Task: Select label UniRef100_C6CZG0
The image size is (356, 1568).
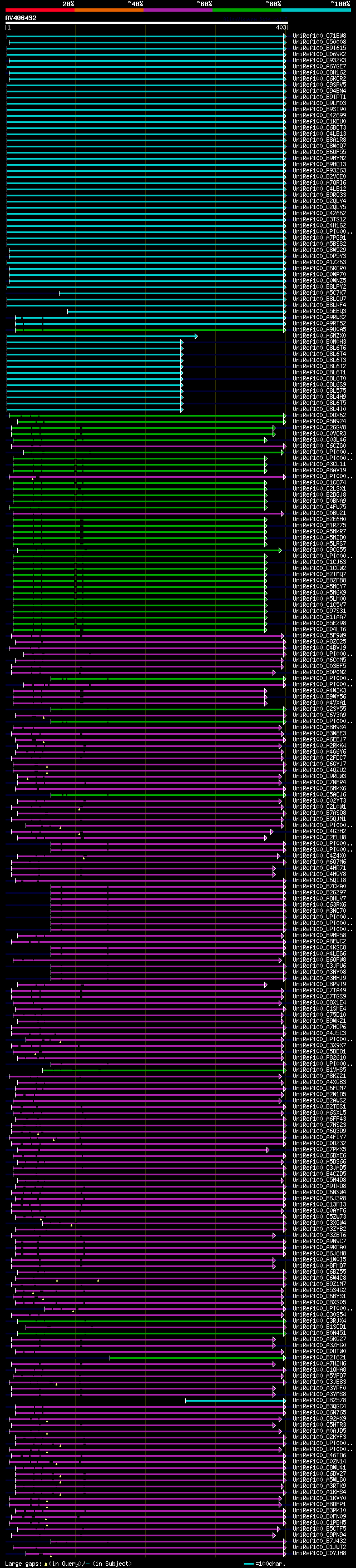Action: pos(319,446)
